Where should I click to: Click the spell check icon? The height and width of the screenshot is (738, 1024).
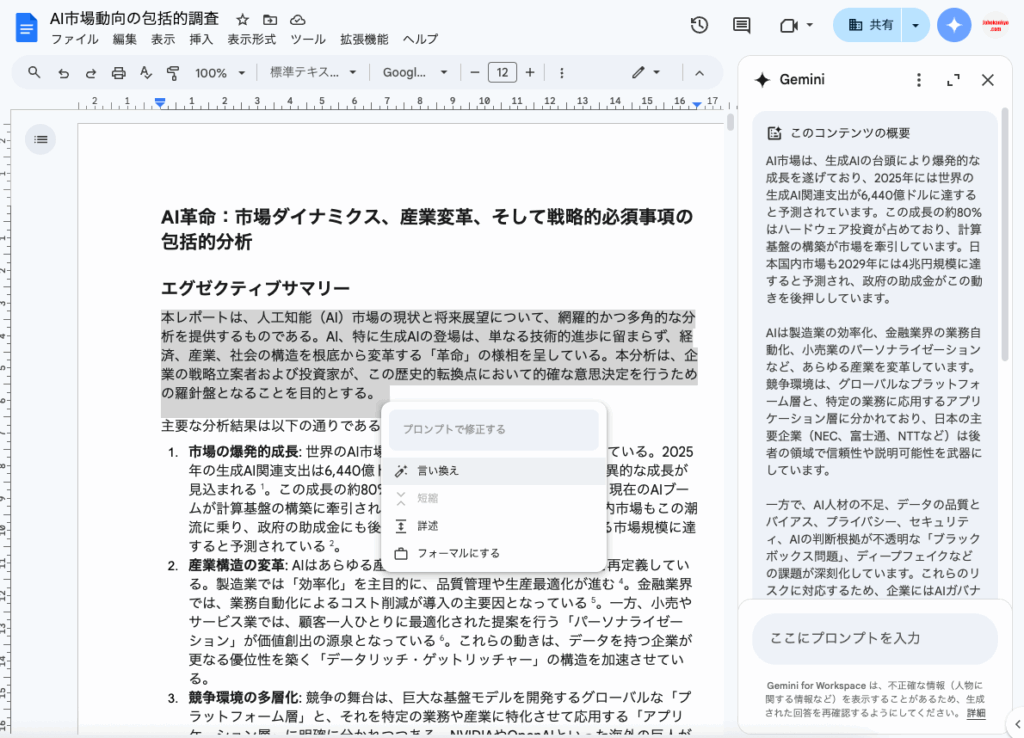146,72
